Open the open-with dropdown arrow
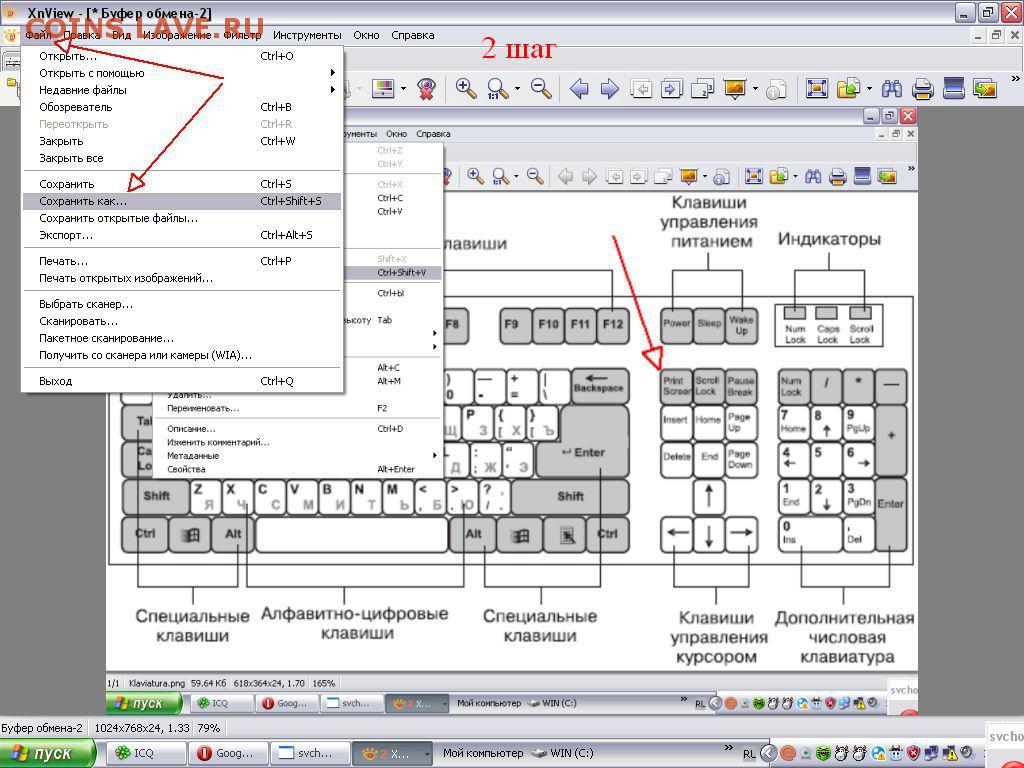The height and width of the screenshot is (768, 1024). (869, 89)
